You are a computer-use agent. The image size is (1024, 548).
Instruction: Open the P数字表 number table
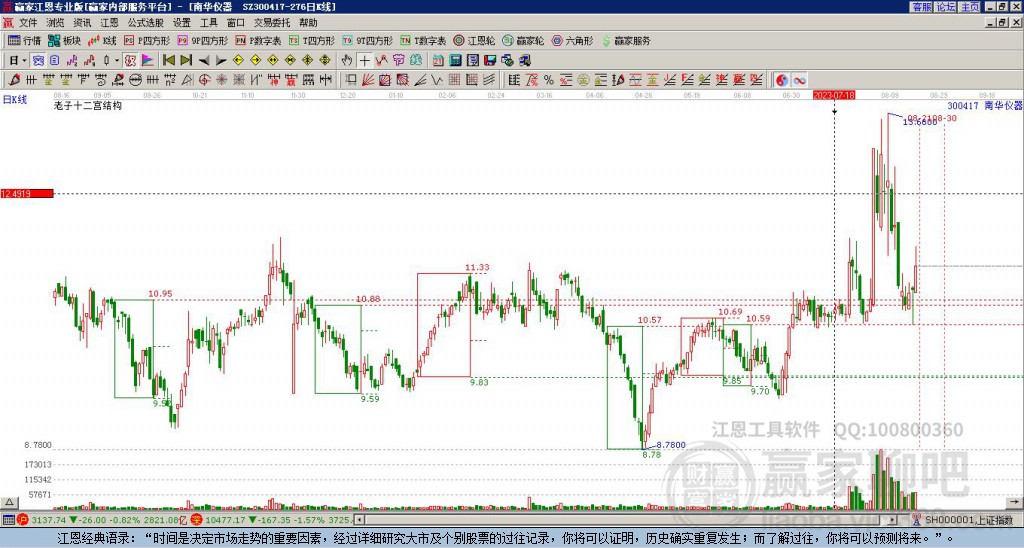(258, 40)
